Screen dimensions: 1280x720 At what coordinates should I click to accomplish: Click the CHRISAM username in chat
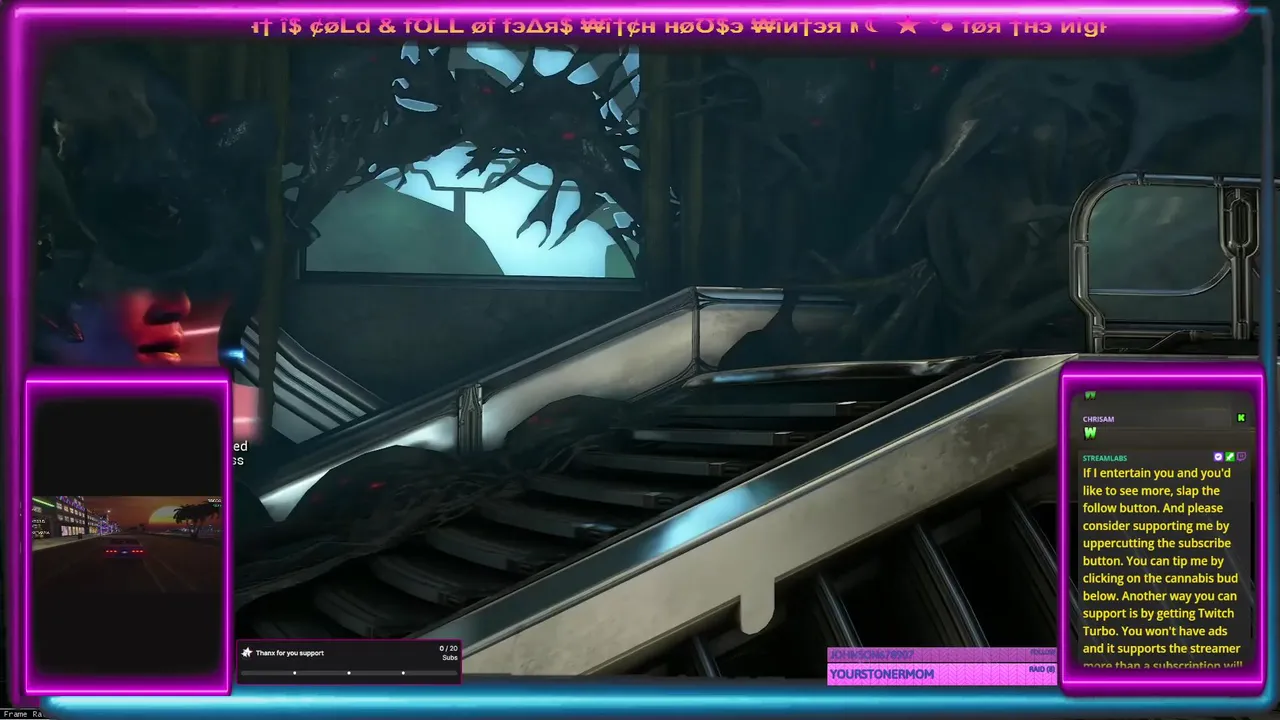pyautogui.click(x=1098, y=419)
